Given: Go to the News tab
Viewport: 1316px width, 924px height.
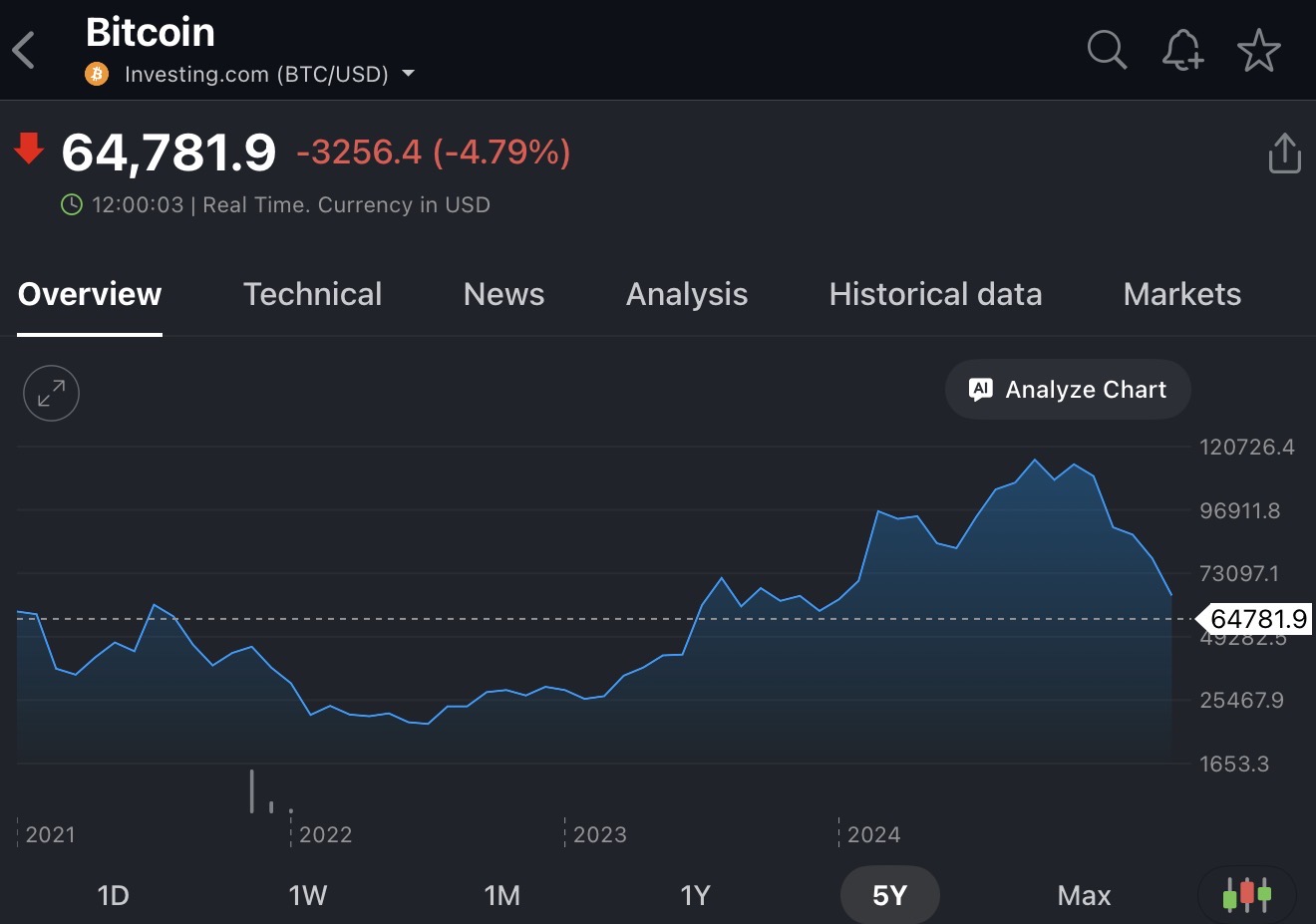Looking at the screenshot, I should 503,294.
